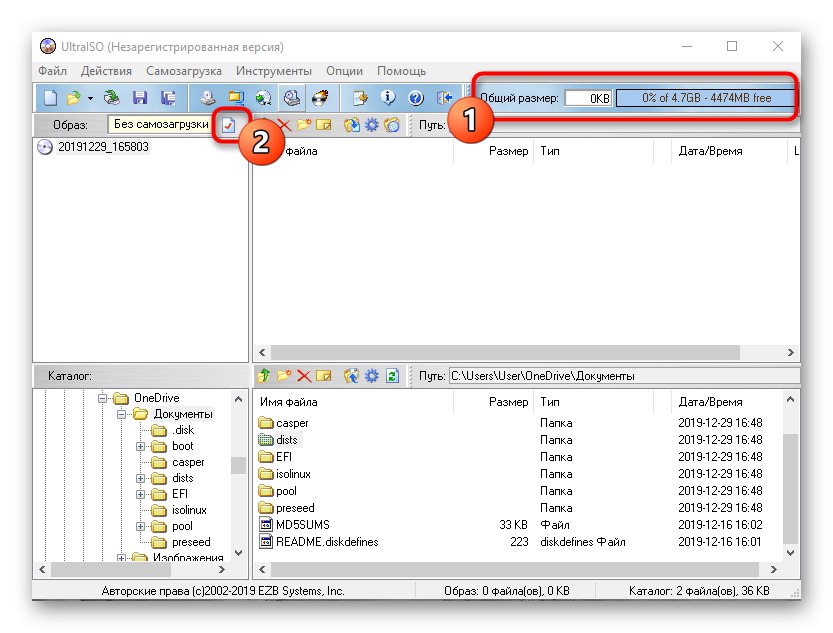Expand the pool folder in tree
The height and width of the screenshot is (633, 833).
(140, 527)
